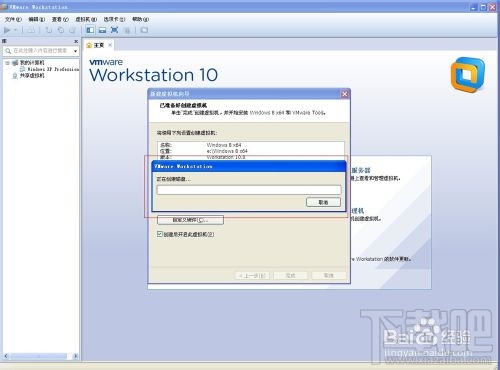Close the new virtual machine wizard dialog
500x370 pixels.
click(x=345, y=94)
